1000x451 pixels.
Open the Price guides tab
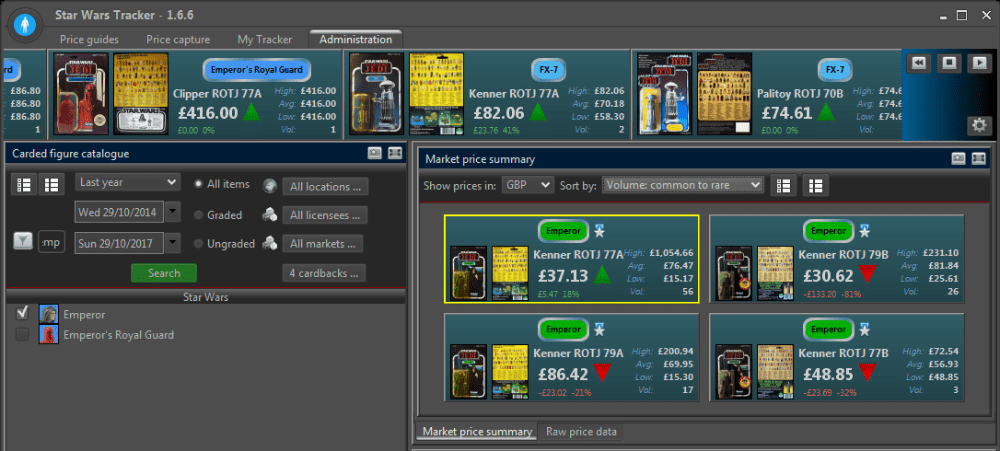click(x=89, y=40)
